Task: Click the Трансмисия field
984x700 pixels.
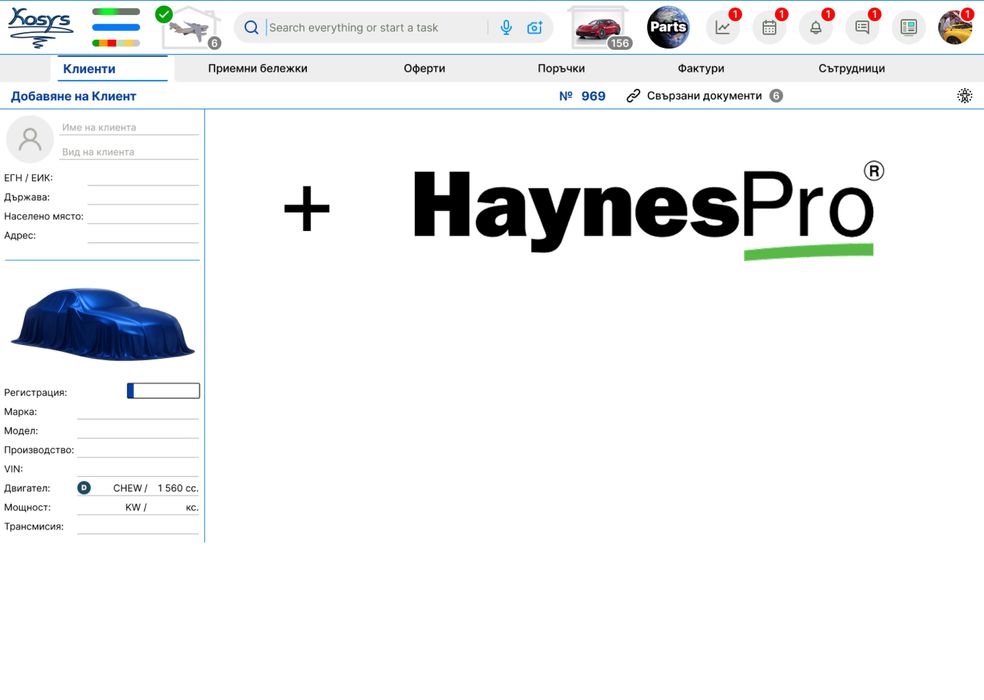Action: click(138, 527)
